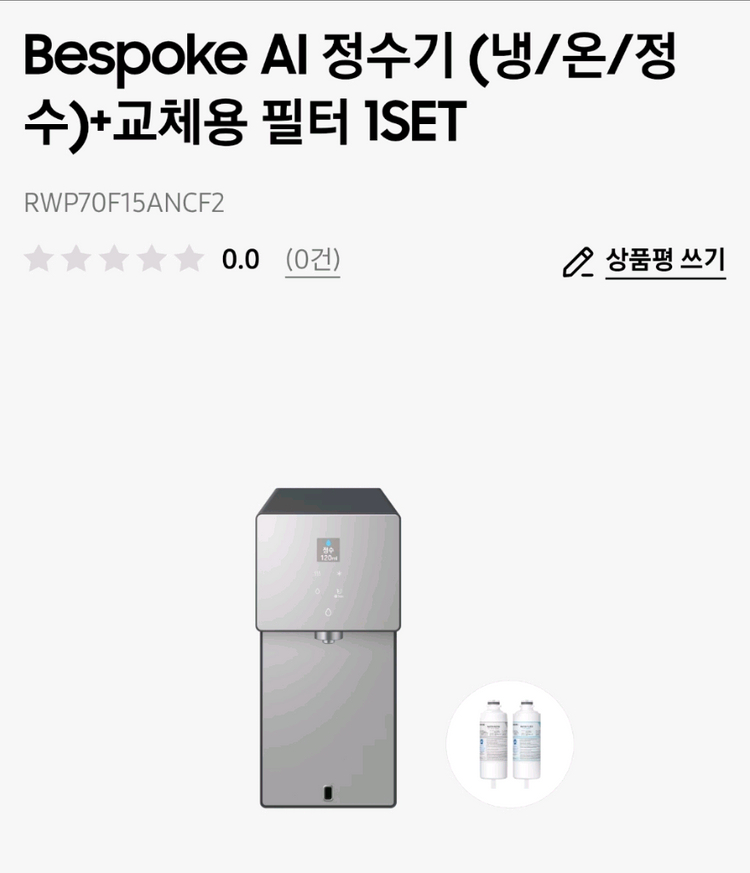Click the first rating star
The image size is (750, 873).
tap(39, 259)
